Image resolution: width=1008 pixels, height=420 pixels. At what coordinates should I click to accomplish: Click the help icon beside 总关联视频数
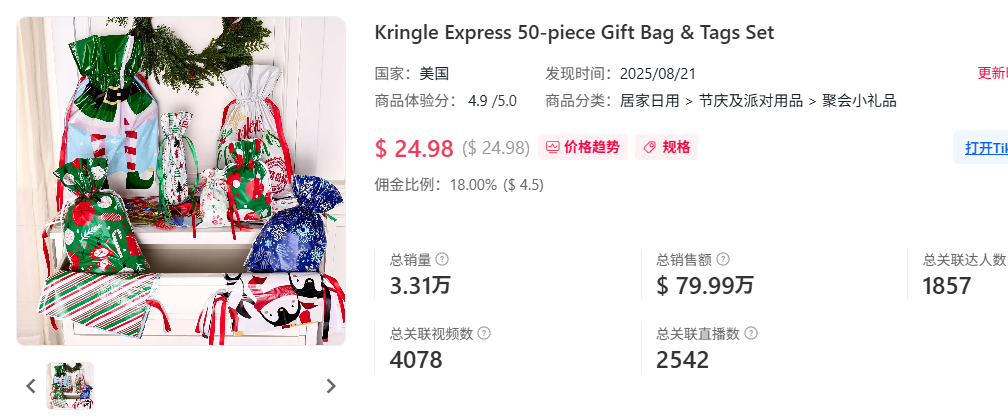[484, 333]
